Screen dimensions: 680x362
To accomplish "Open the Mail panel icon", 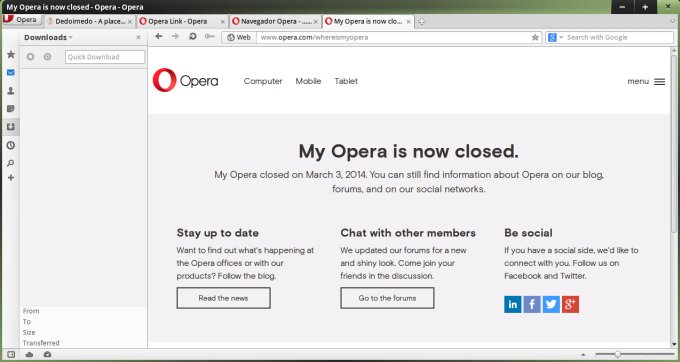I will point(11,72).
